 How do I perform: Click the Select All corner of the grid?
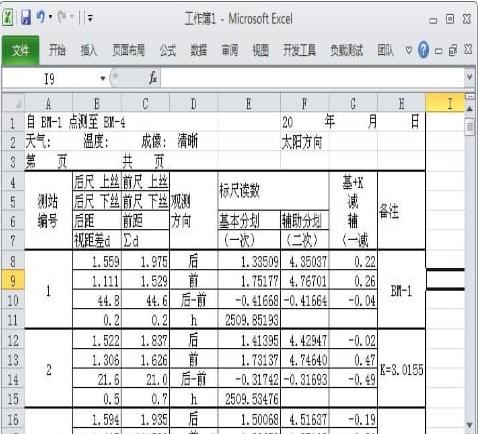(13, 103)
